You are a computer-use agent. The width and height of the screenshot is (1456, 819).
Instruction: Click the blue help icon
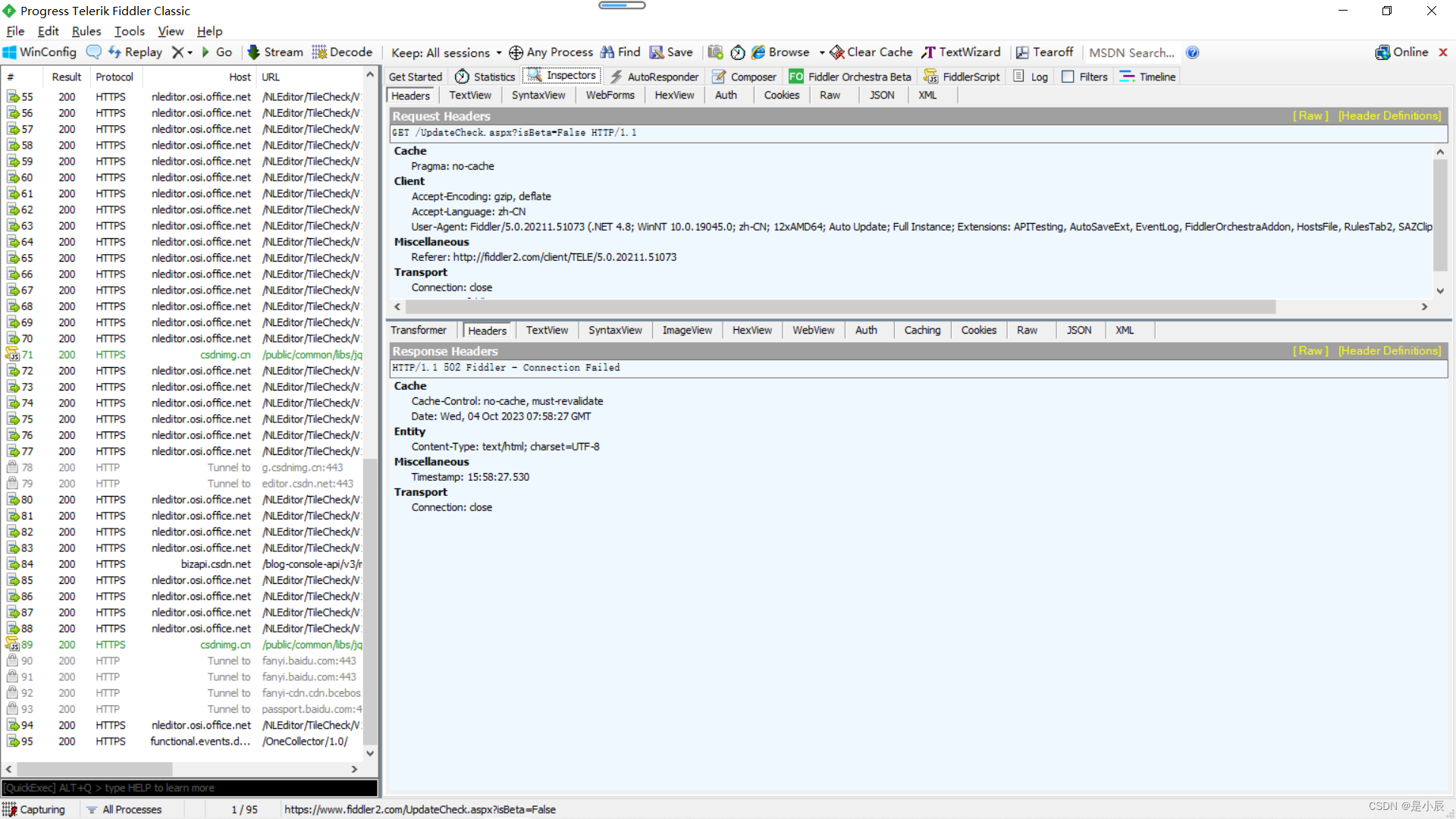tap(1192, 52)
